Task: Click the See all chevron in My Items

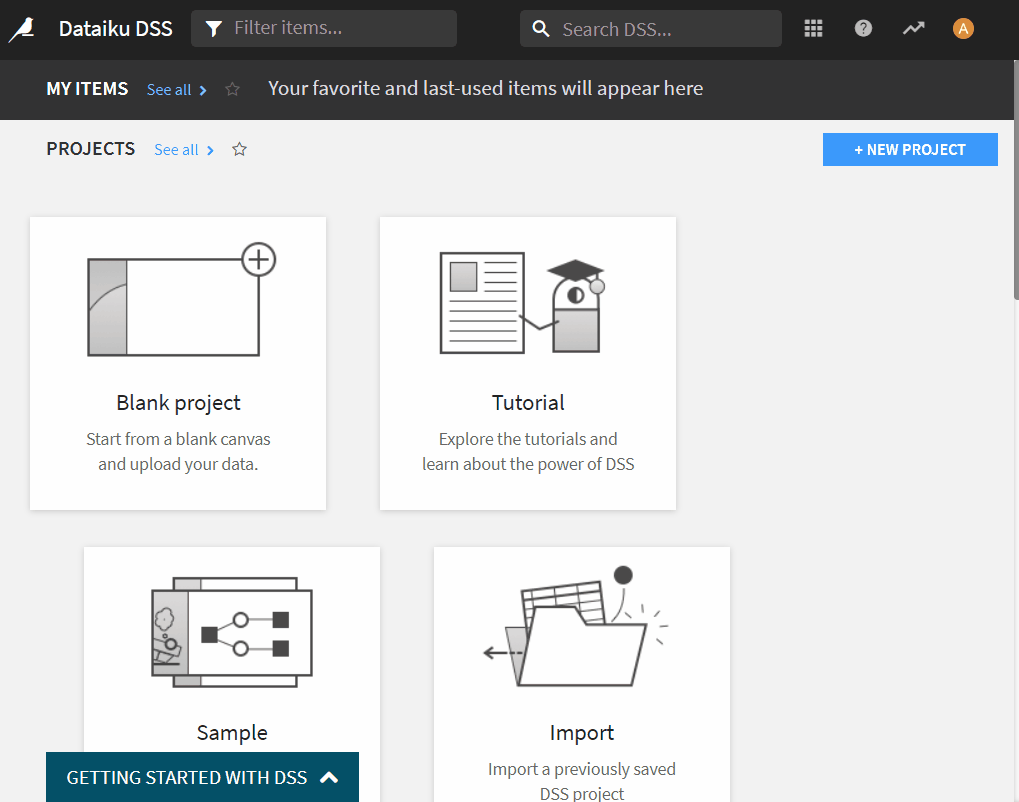Action: click(x=203, y=90)
